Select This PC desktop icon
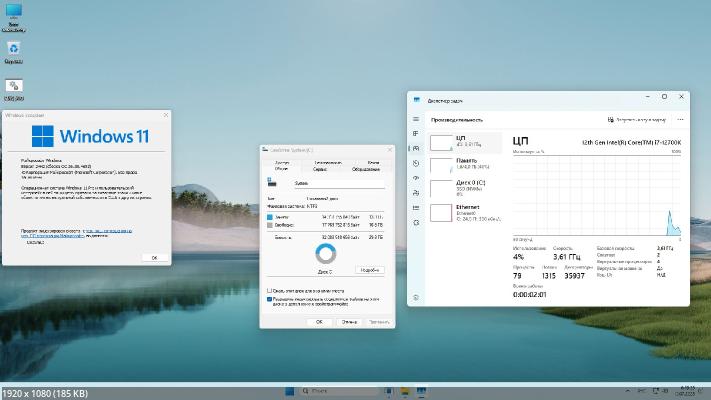Viewport: 711px width, 400px height. [x=14, y=17]
